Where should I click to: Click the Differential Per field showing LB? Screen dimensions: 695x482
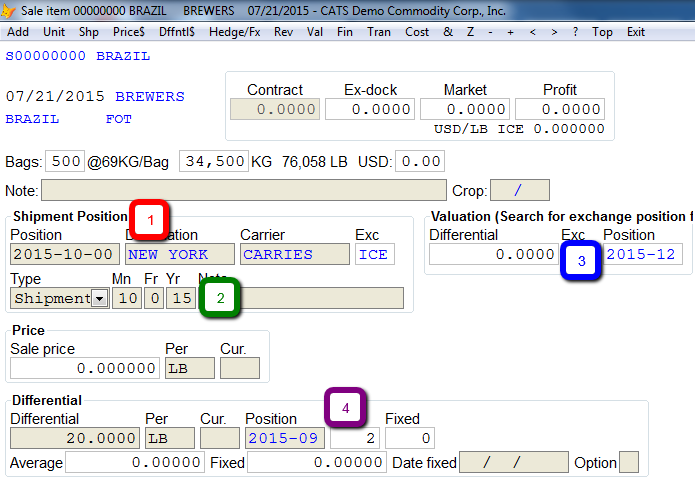pyautogui.click(x=170, y=438)
